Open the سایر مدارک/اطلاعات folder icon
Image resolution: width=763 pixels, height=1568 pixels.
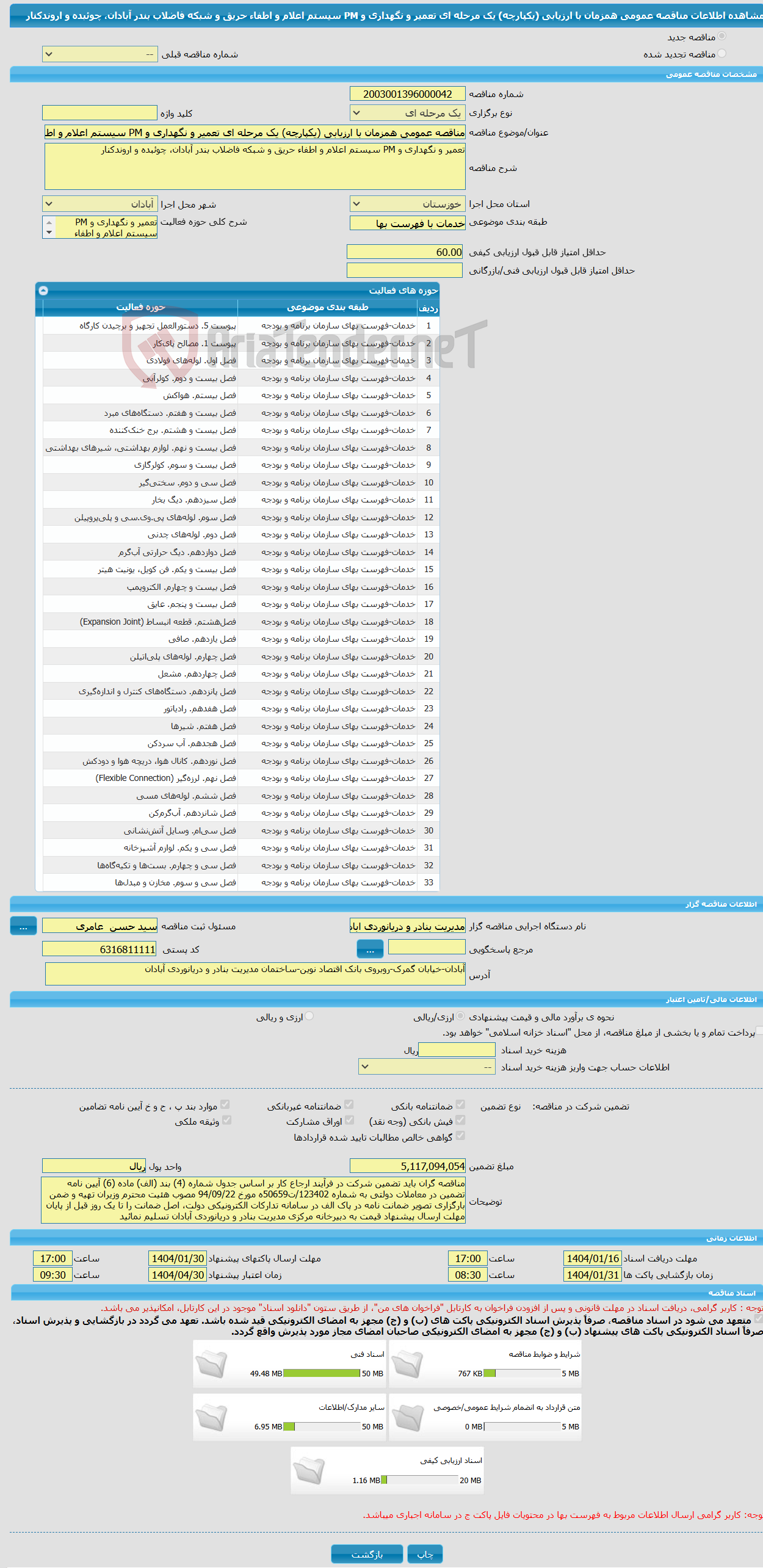[x=212, y=1417]
